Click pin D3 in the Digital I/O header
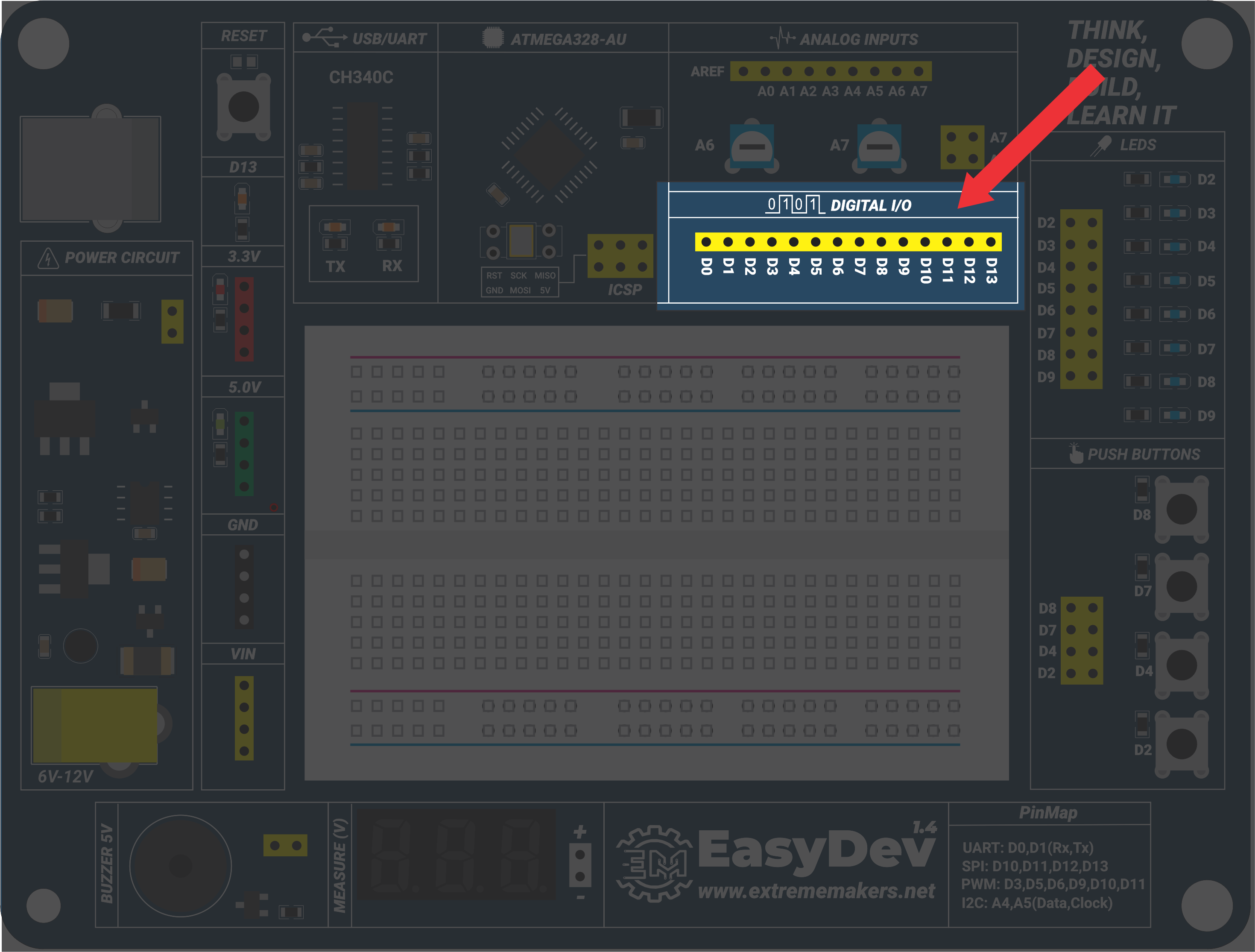The image size is (1255, 952). [x=772, y=242]
